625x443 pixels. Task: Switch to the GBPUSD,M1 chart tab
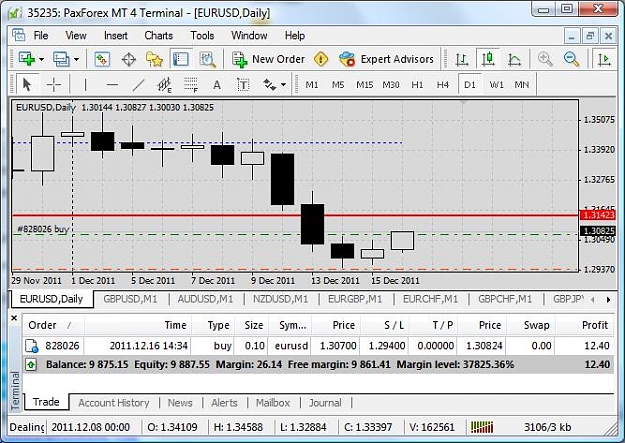130,299
